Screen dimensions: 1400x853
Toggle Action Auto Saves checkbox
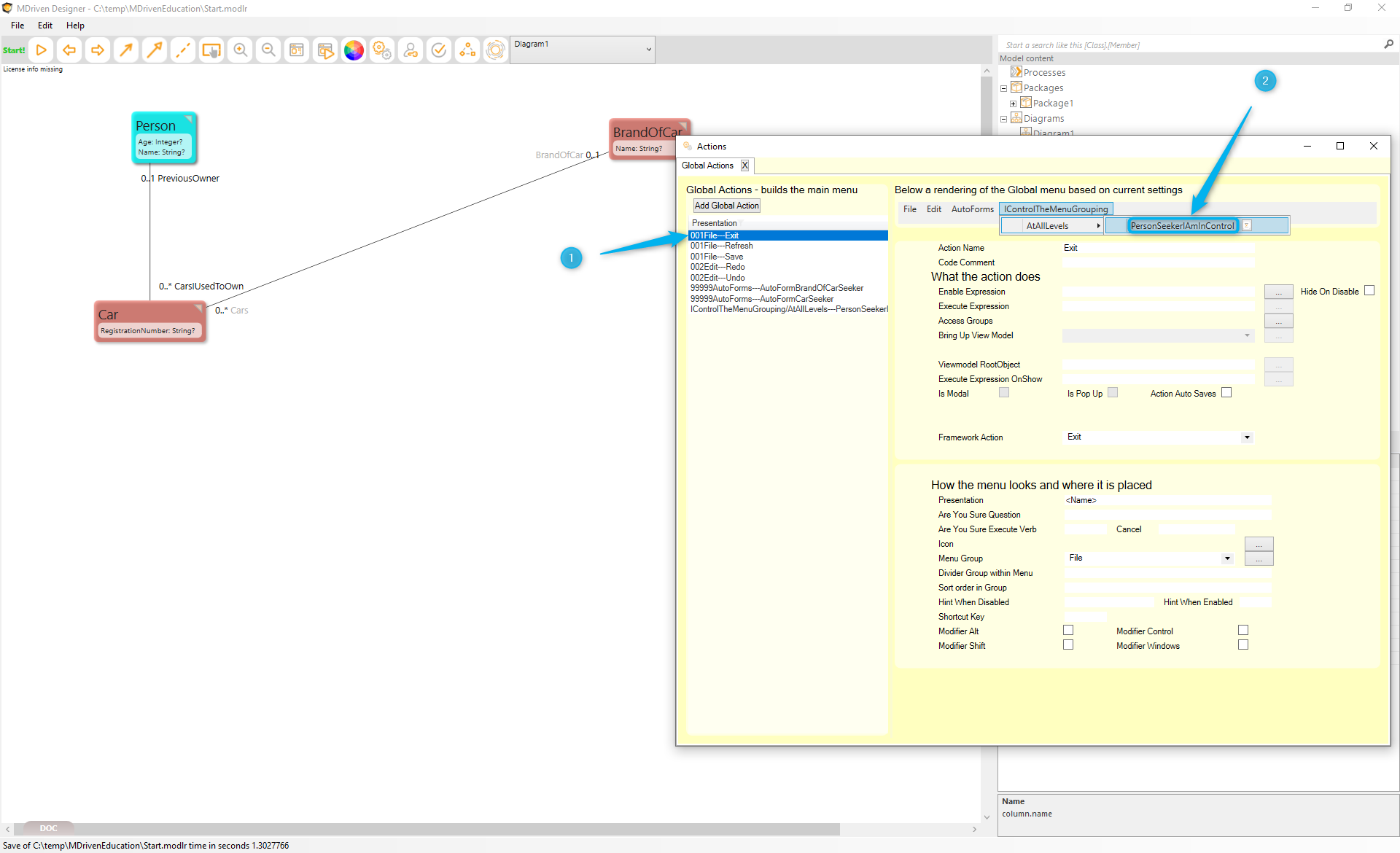click(1226, 393)
